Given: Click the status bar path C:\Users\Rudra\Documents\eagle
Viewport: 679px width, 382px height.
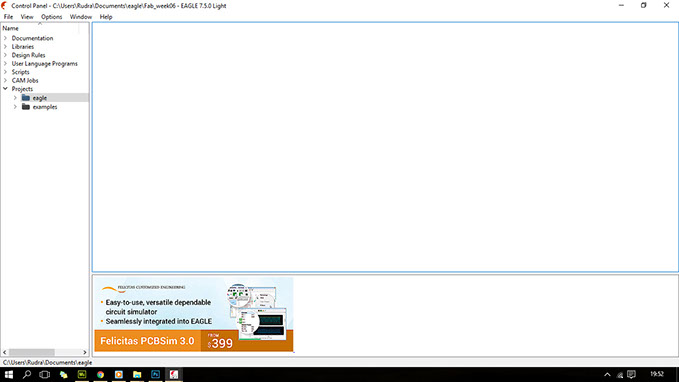Looking at the screenshot, I should 48,363.
